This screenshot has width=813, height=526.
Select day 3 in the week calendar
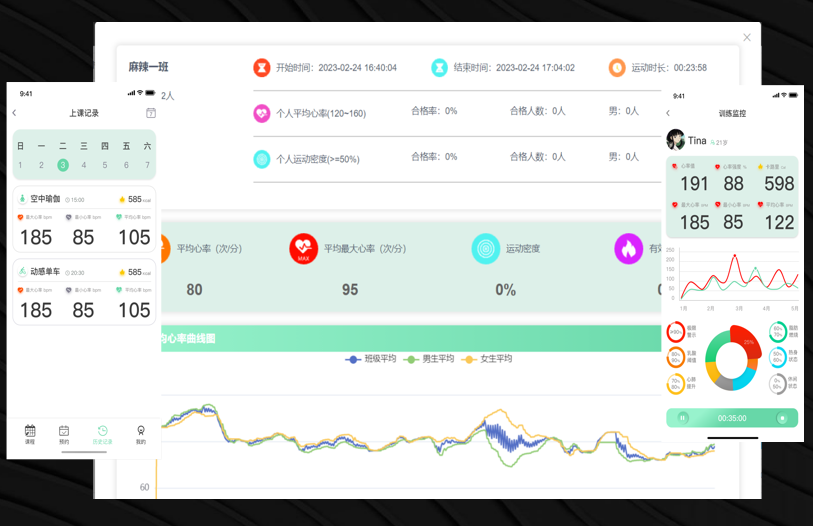click(63, 165)
